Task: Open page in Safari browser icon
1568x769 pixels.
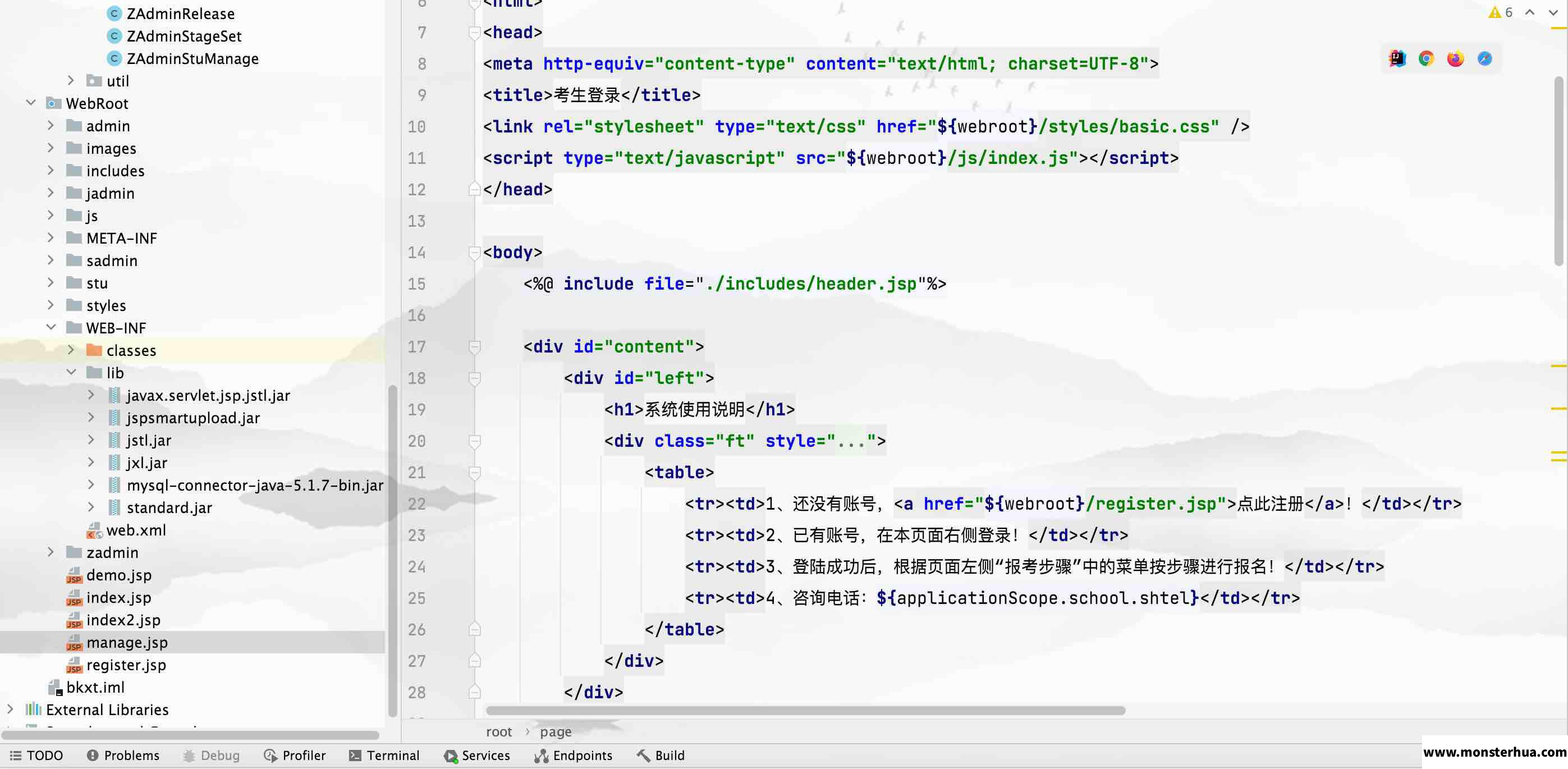Action: click(x=1484, y=58)
